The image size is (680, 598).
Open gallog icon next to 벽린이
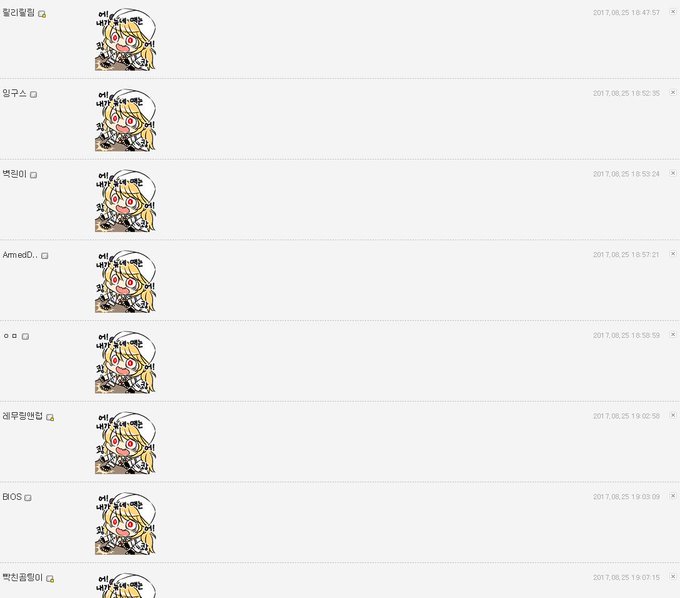coord(33,175)
